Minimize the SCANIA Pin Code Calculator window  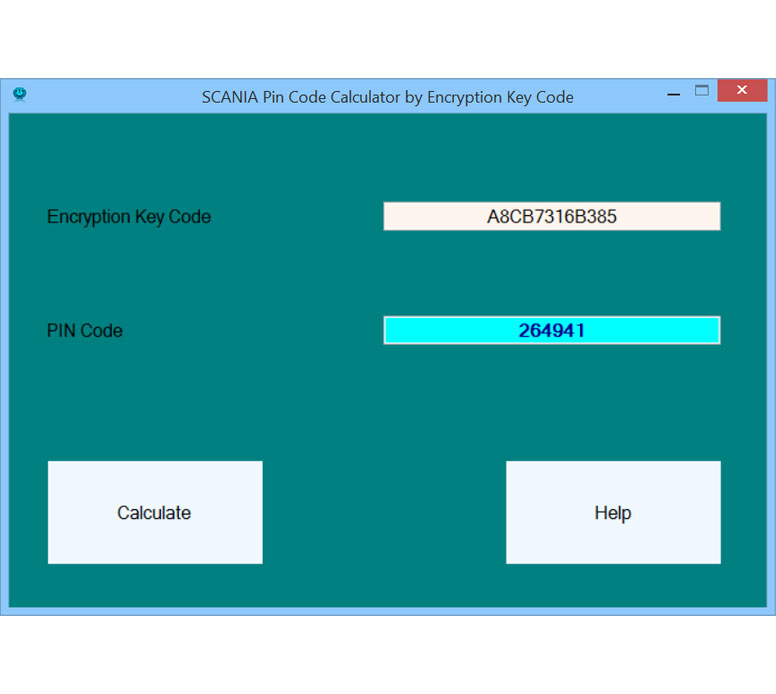coord(673,92)
